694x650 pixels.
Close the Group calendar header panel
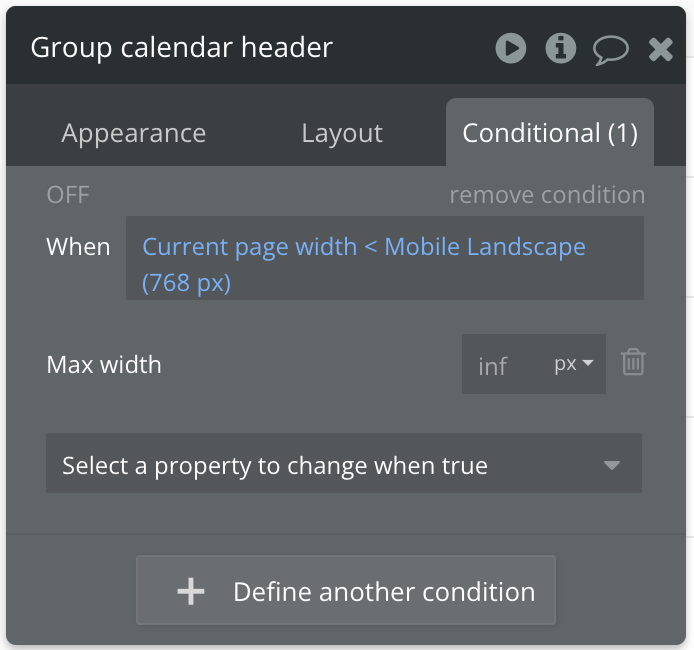pyautogui.click(x=661, y=49)
